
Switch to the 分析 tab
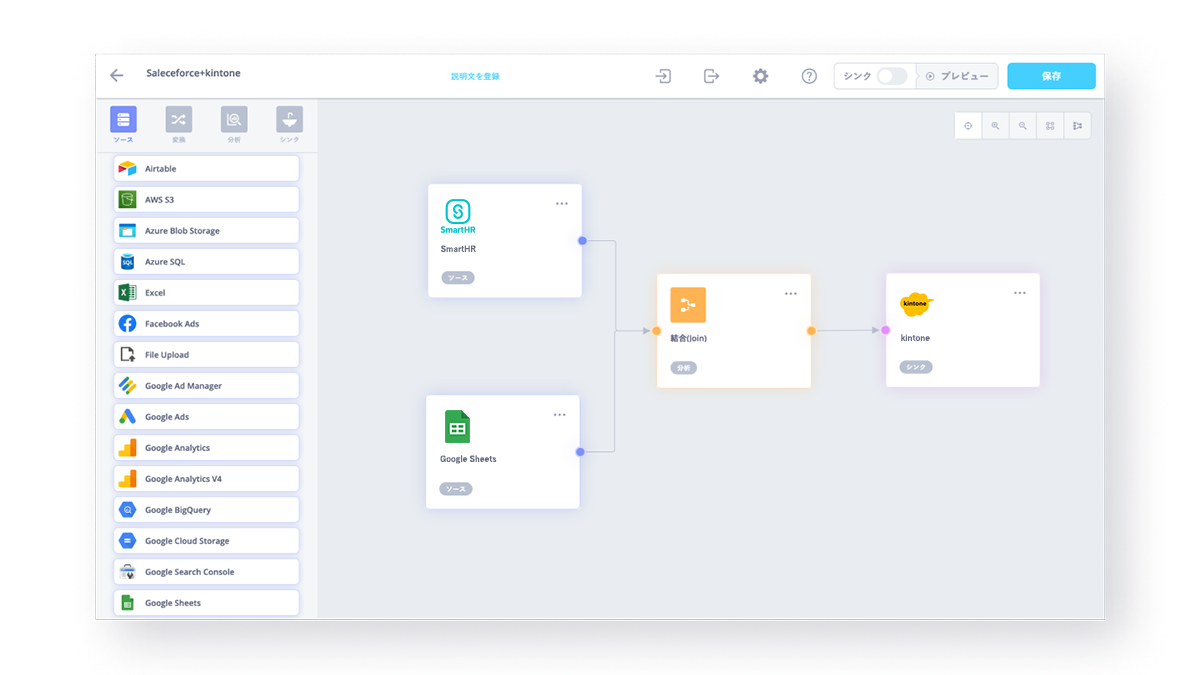[x=234, y=125]
